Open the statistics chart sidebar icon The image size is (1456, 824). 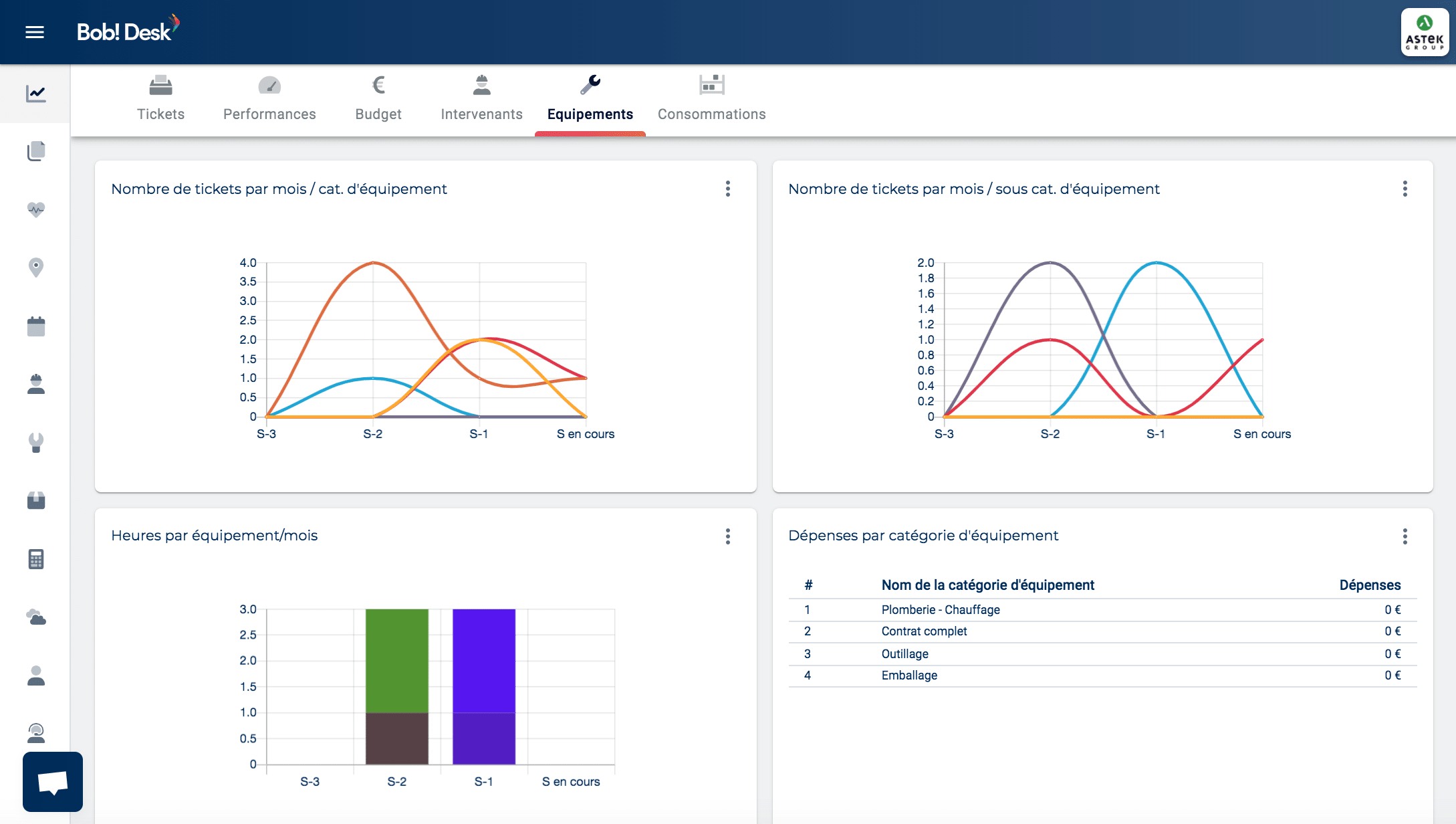[36, 94]
